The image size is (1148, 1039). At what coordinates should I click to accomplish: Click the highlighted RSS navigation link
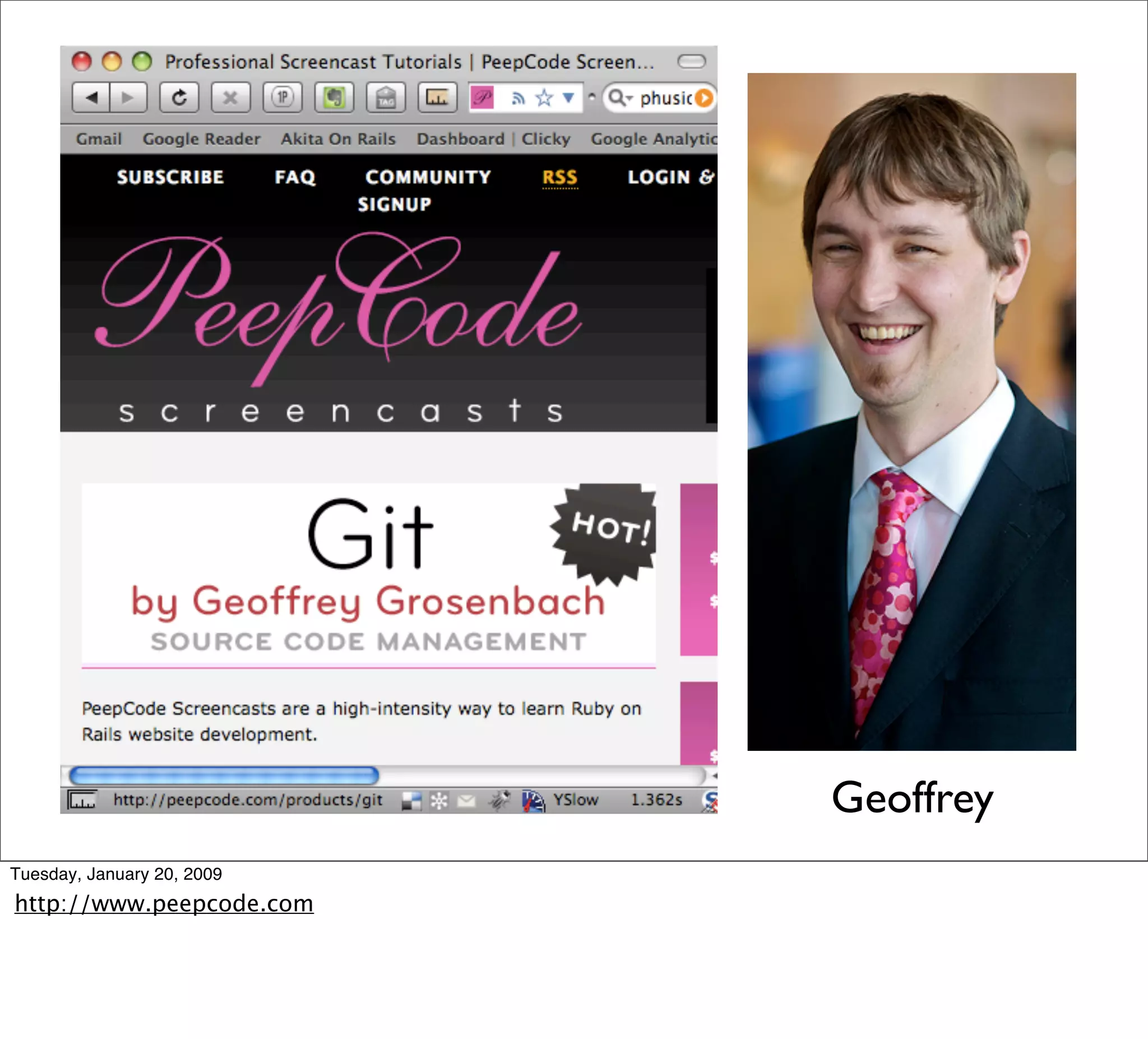pyautogui.click(x=560, y=177)
